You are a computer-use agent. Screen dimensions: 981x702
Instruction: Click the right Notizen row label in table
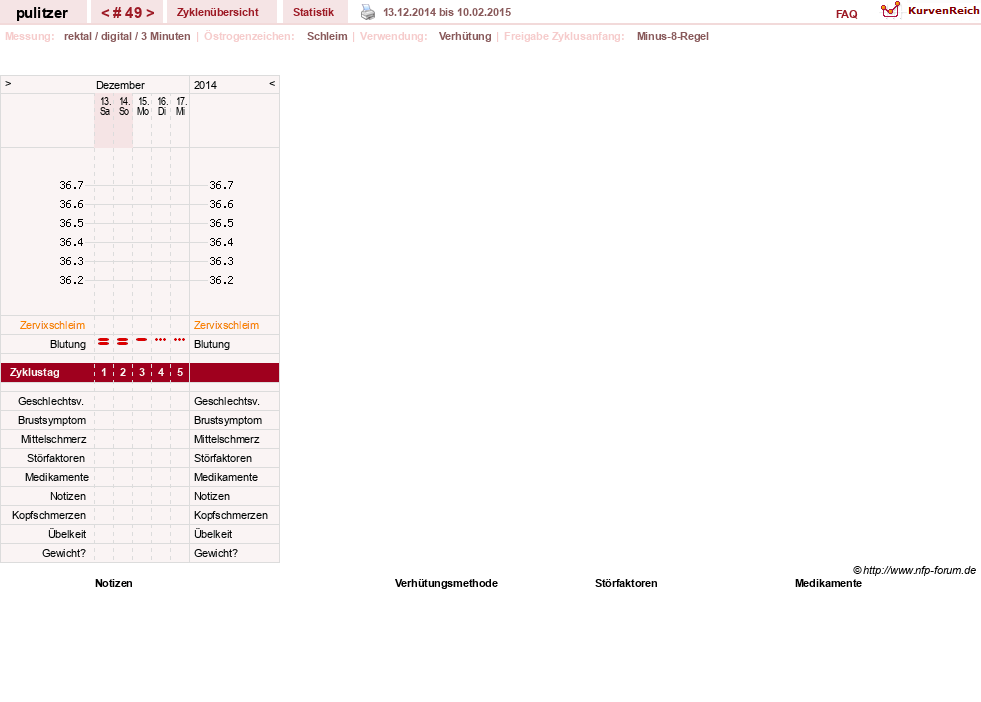click(211, 496)
